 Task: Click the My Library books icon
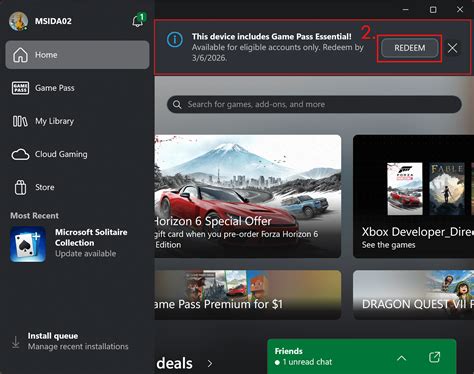pos(20,121)
